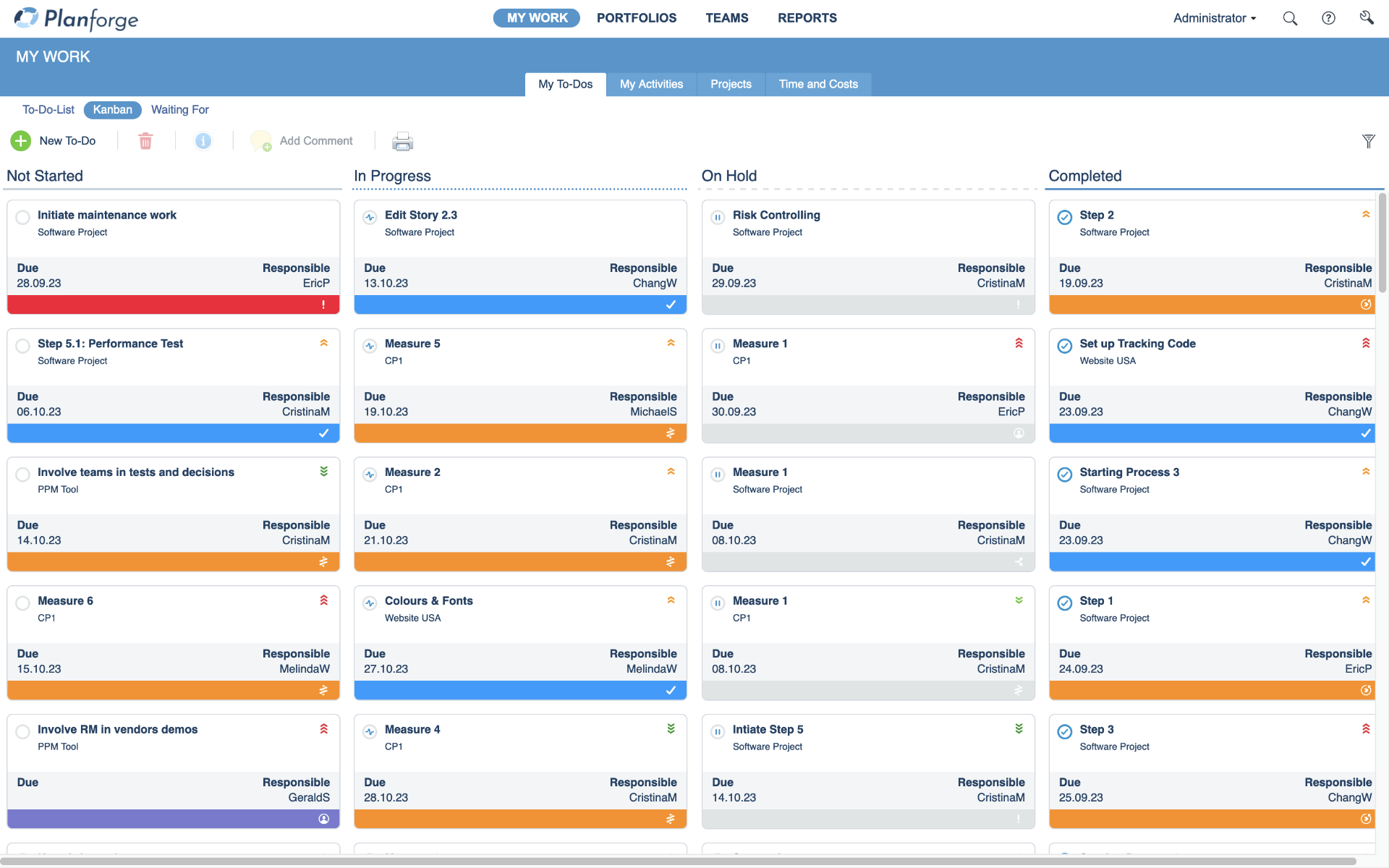Click the help question mark icon
The height and width of the screenshot is (868, 1389).
(x=1328, y=18)
